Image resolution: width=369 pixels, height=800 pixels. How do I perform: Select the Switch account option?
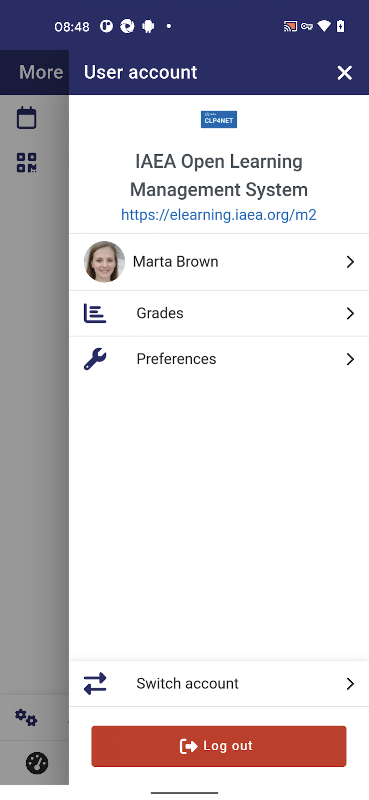coord(219,684)
